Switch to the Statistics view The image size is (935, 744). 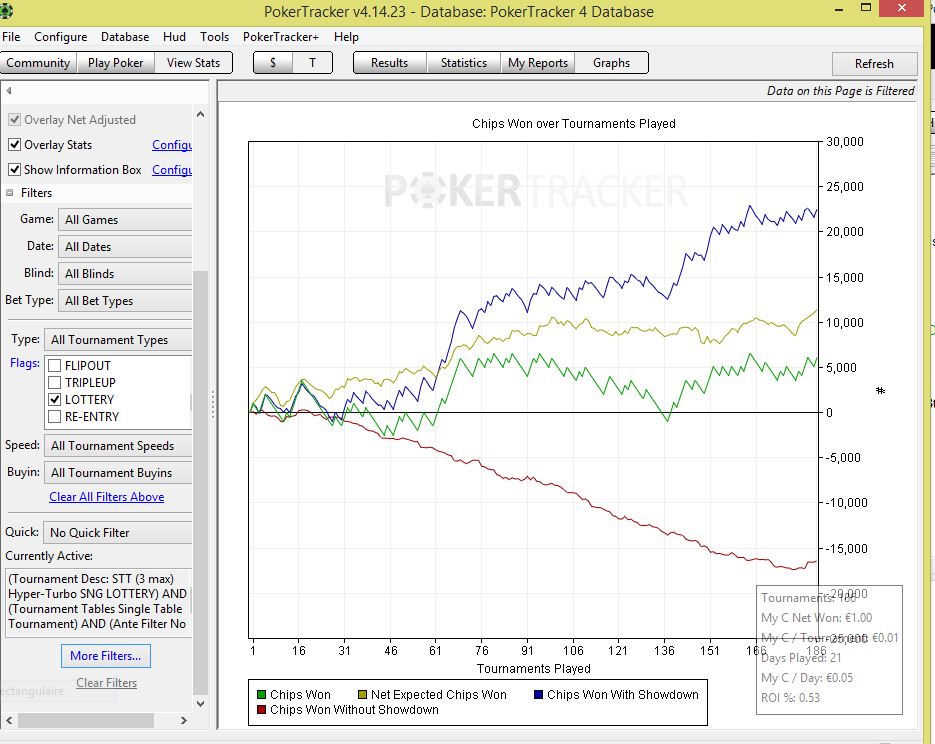point(464,63)
